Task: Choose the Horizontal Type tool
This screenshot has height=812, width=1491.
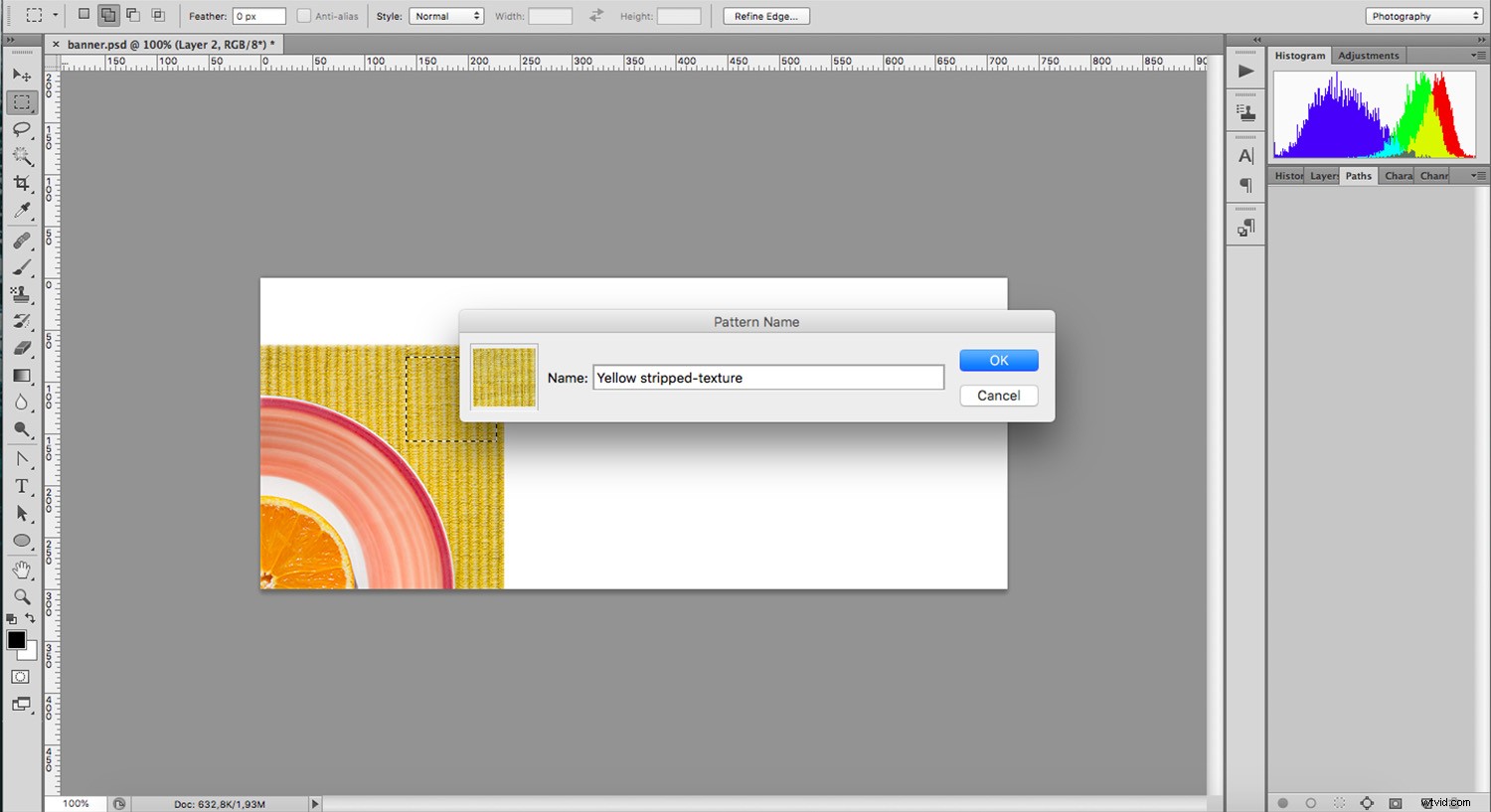Action: pyautogui.click(x=22, y=486)
